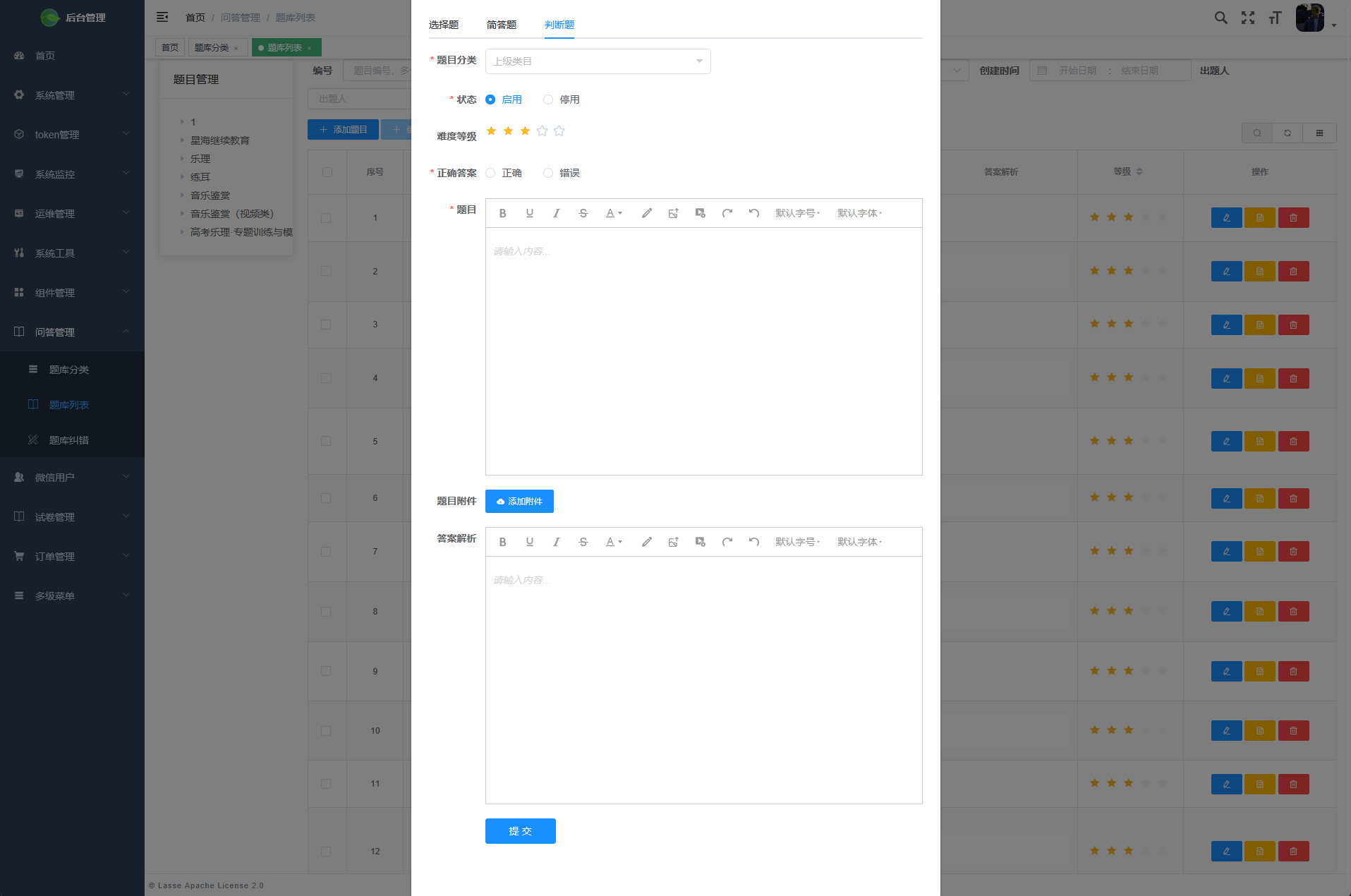Viewport: 1351px width, 896px height.
Task: Click insert image icon in 题目 editor
Action: coord(673,213)
